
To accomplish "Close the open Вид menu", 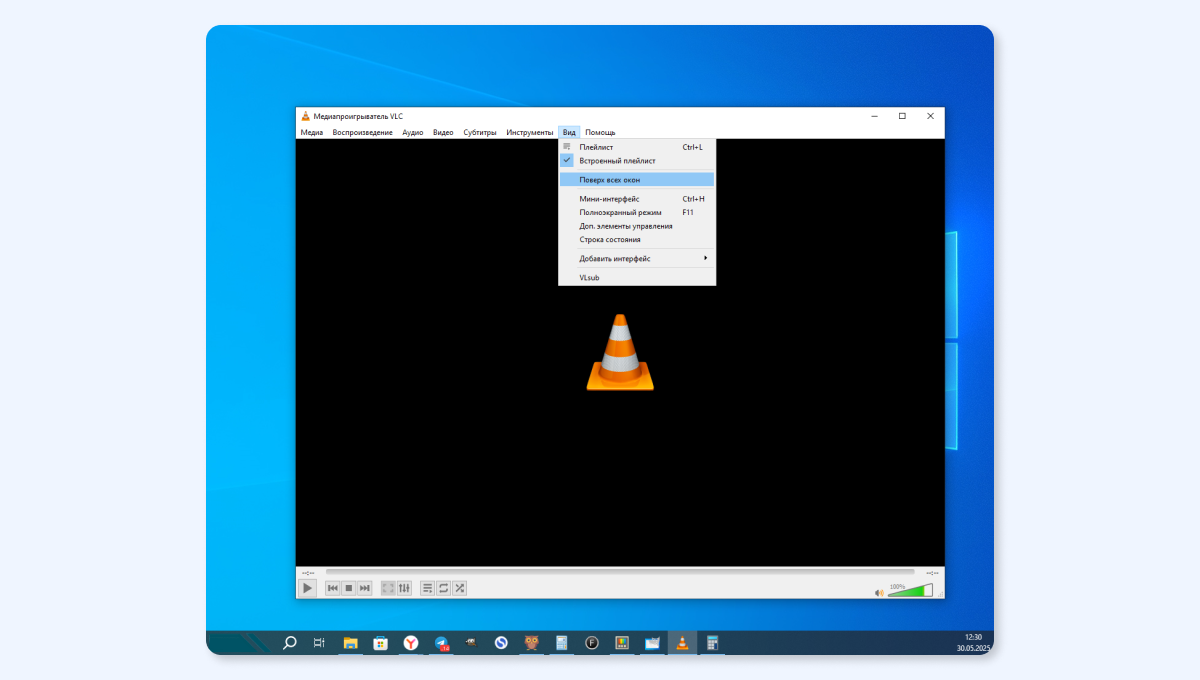I will tap(569, 132).
